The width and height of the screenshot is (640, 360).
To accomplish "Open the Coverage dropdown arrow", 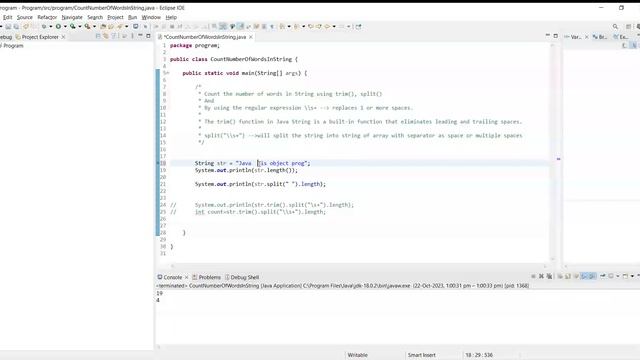I will tap(80, 27).
